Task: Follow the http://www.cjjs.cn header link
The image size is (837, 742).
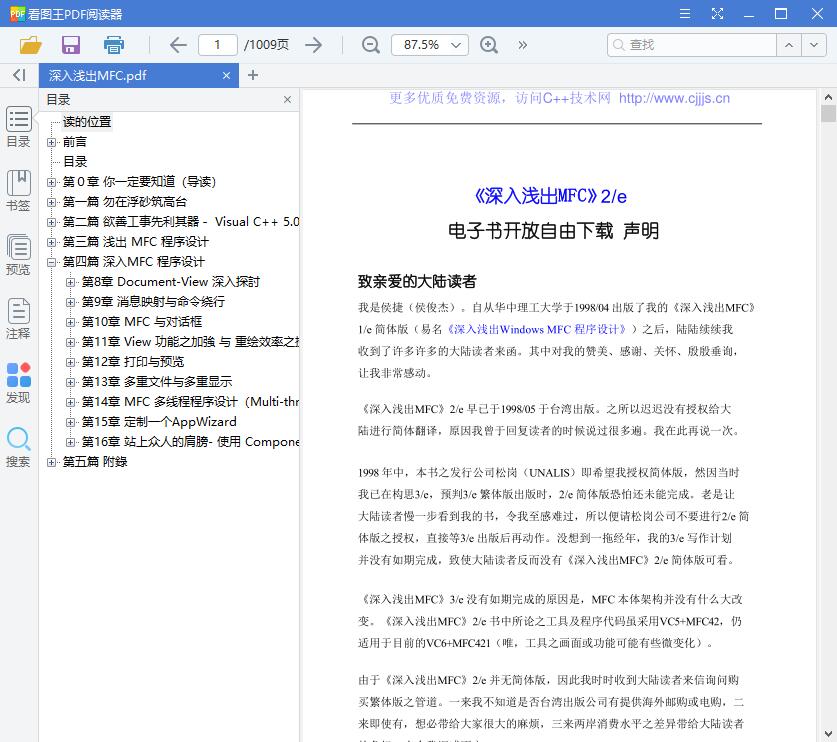Action: coord(674,98)
